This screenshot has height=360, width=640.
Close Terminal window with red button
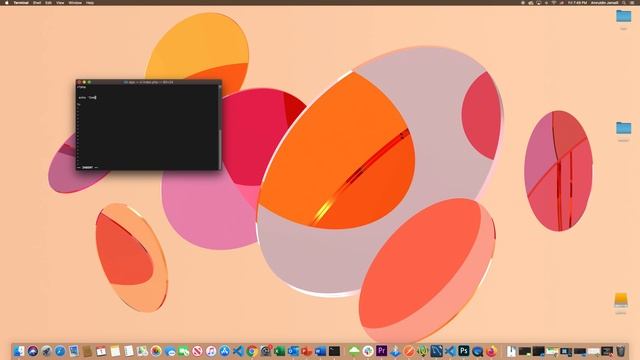(x=79, y=82)
